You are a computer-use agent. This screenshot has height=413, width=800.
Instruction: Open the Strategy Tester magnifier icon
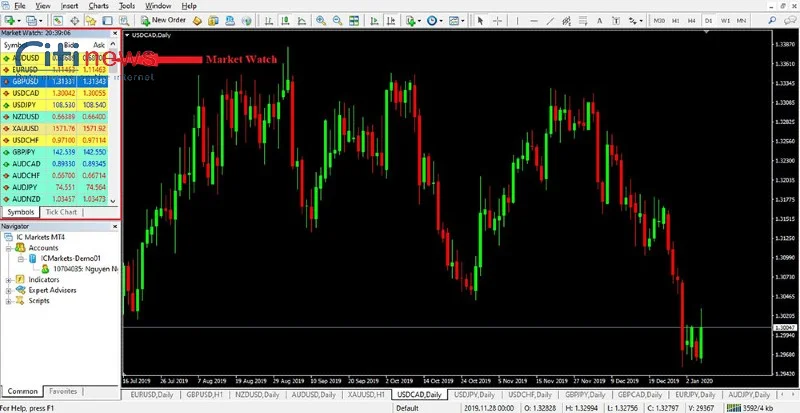(x=123, y=20)
